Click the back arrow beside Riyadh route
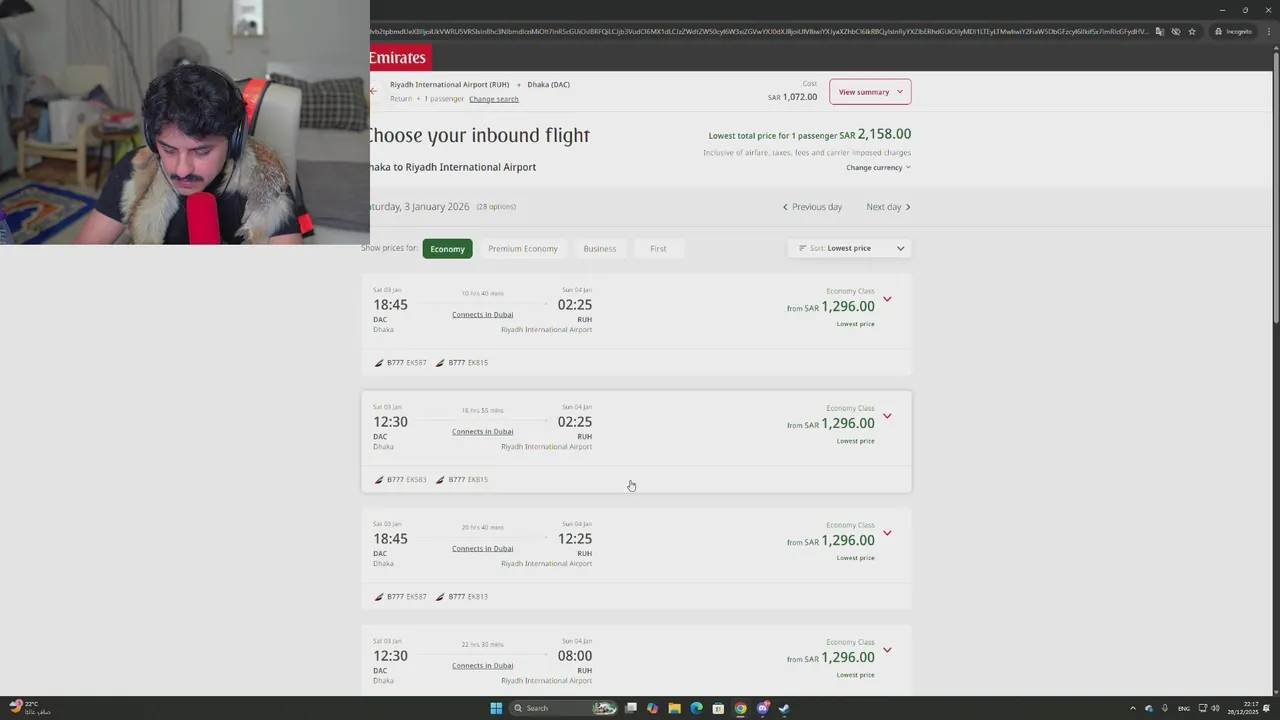The image size is (1280, 720). tap(374, 91)
